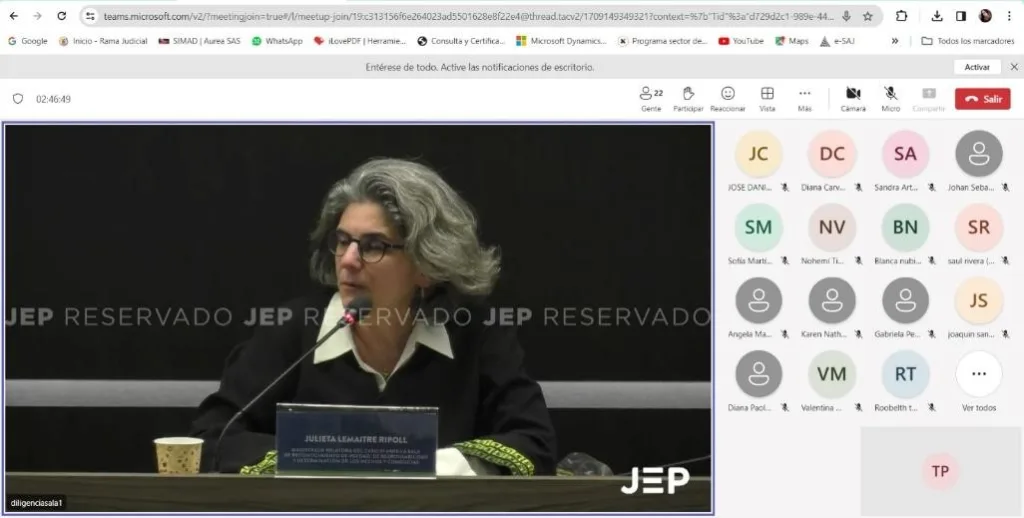Select participant DC Diana Carv avatar
The width and height of the screenshot is (1024, 518).
[x=832, y=154]
